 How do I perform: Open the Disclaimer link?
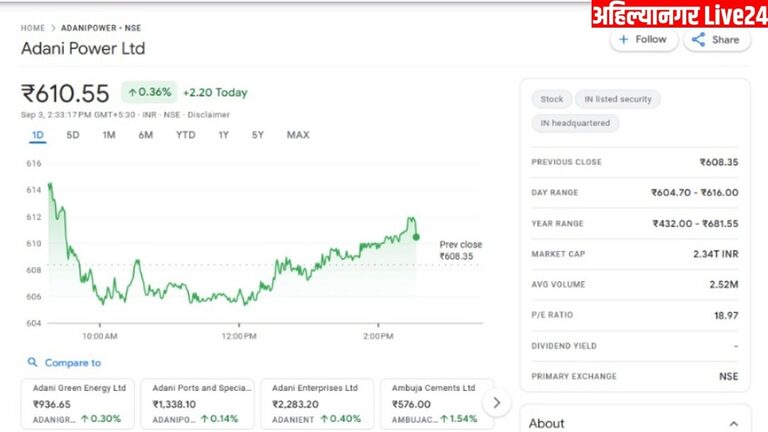[208, 115]
